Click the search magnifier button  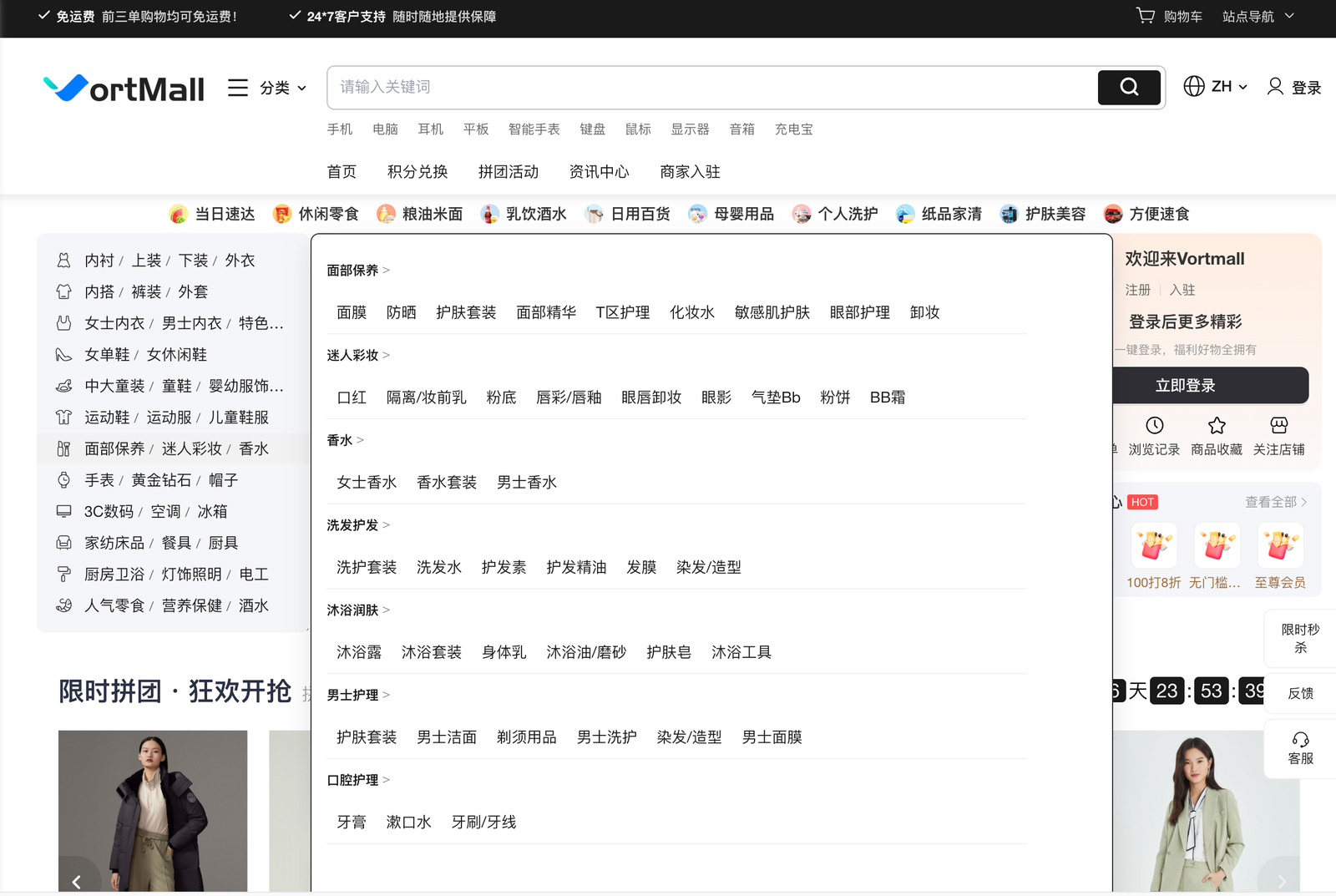1128,87
